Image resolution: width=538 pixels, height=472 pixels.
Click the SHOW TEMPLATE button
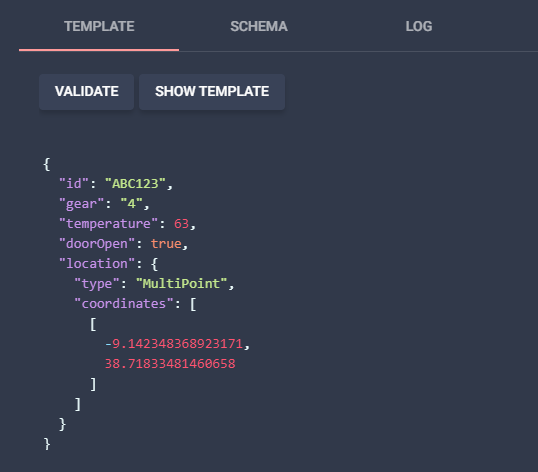[212, 92]
